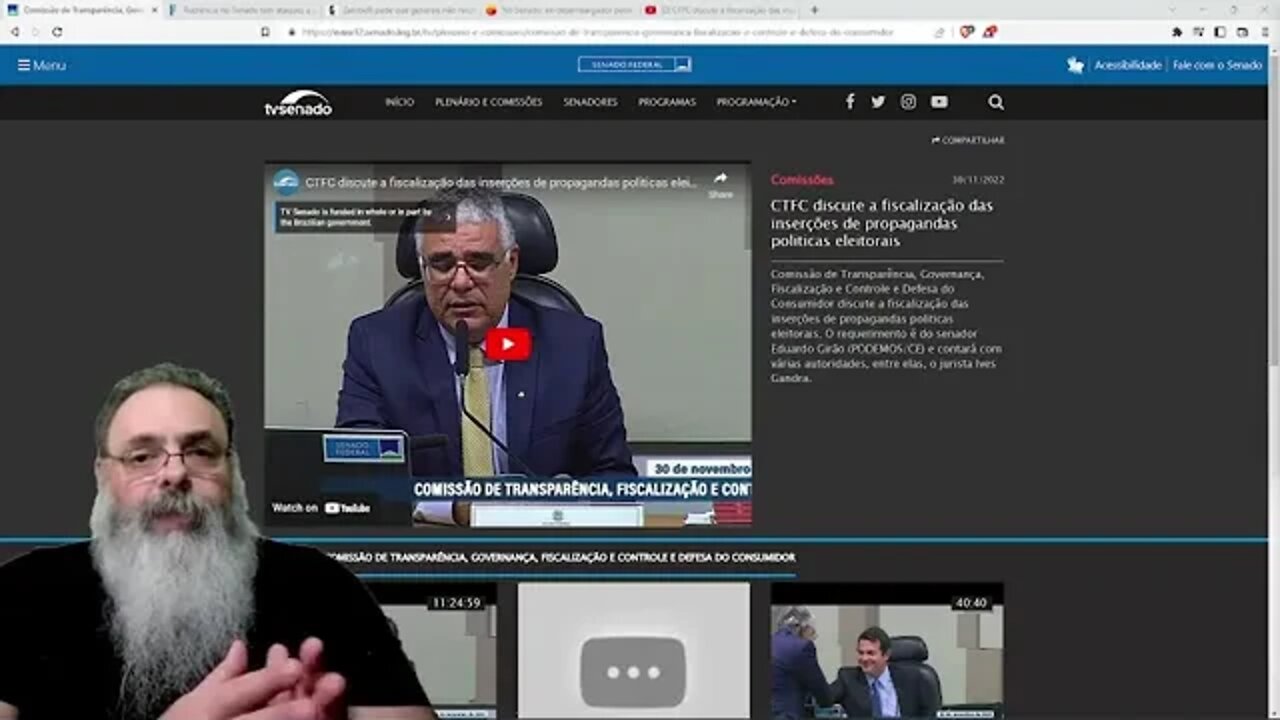Open Fale com o Senado link
Screen dimensions: 1280x720
pyautogui.click(x=1217, y=65)
